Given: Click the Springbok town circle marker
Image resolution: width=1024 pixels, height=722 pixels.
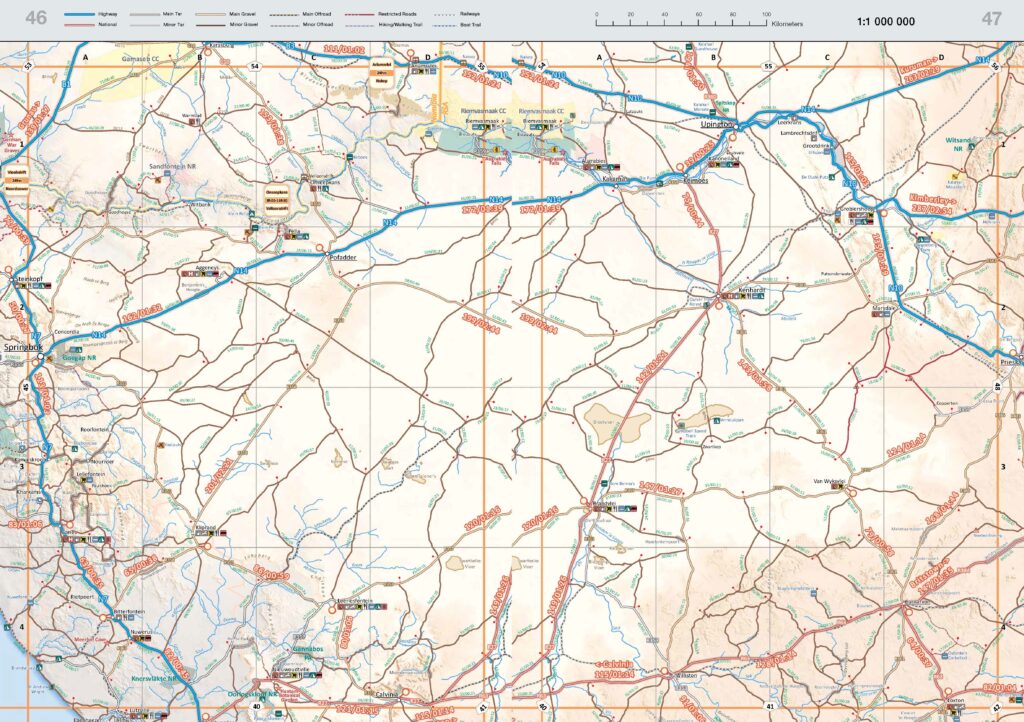Looking at the screenshot, I should coord(41,356).
